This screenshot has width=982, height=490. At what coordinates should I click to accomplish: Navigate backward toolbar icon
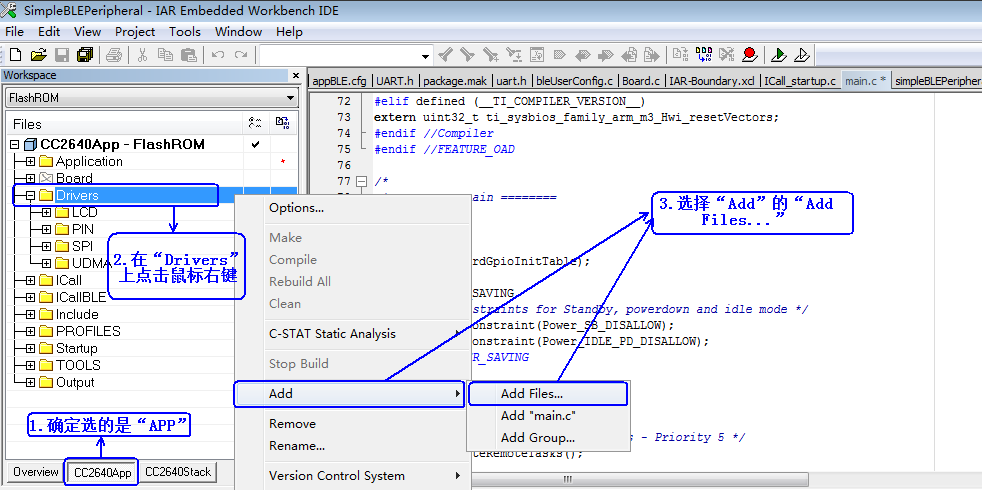pos(629,55)
